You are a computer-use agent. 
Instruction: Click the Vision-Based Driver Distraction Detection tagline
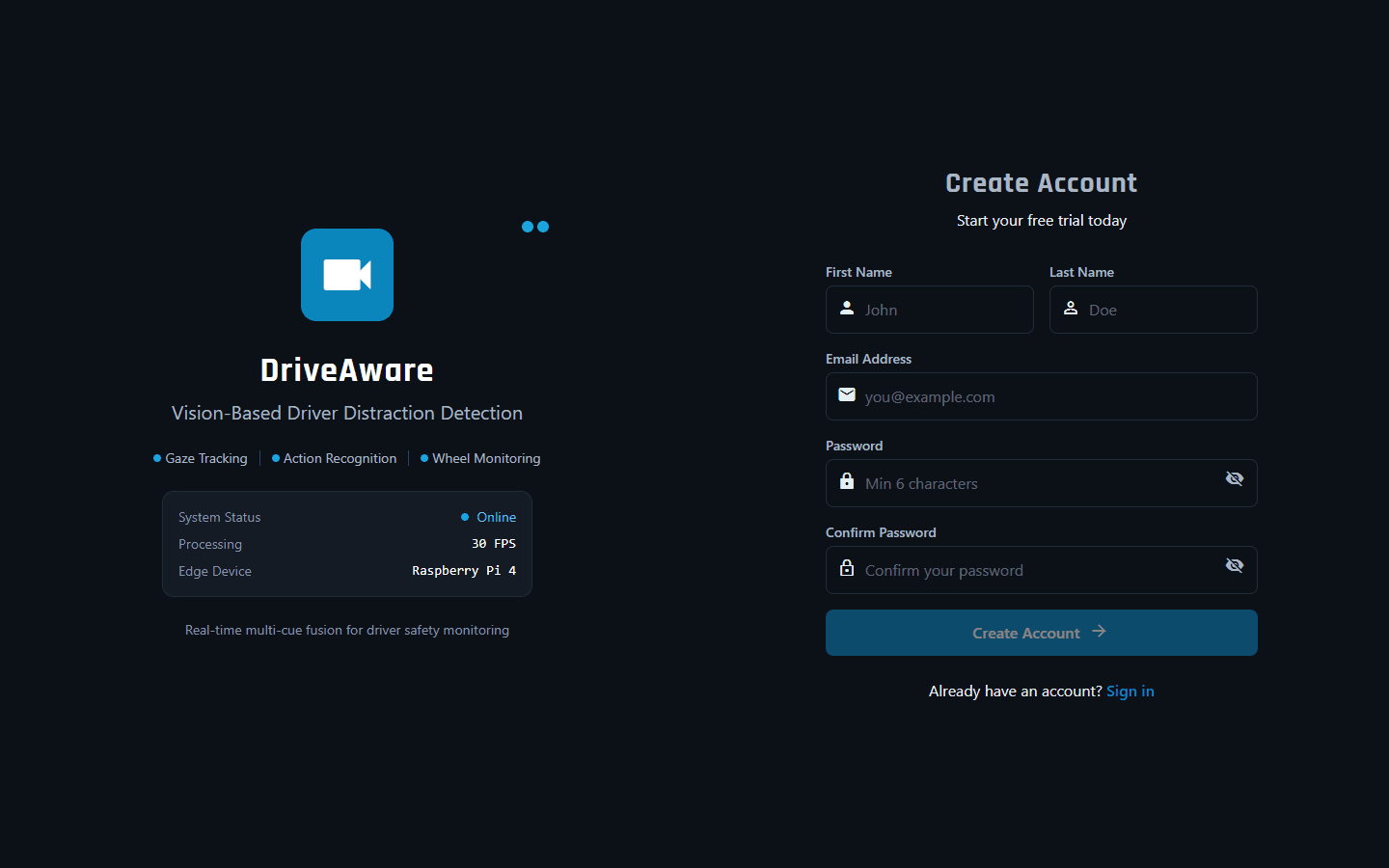click(x=347, y=413)
